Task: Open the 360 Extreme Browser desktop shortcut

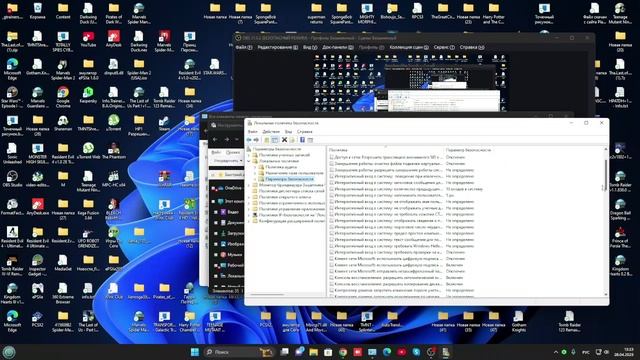Action: [x=63, y=293]
